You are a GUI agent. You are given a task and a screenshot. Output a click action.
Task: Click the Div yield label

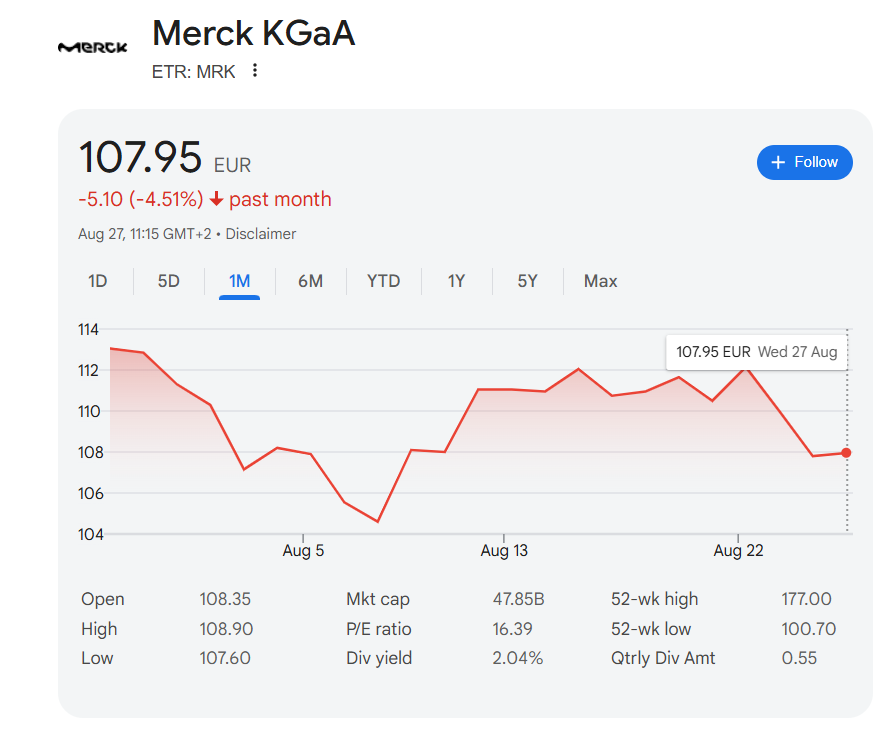coord(379,658)
